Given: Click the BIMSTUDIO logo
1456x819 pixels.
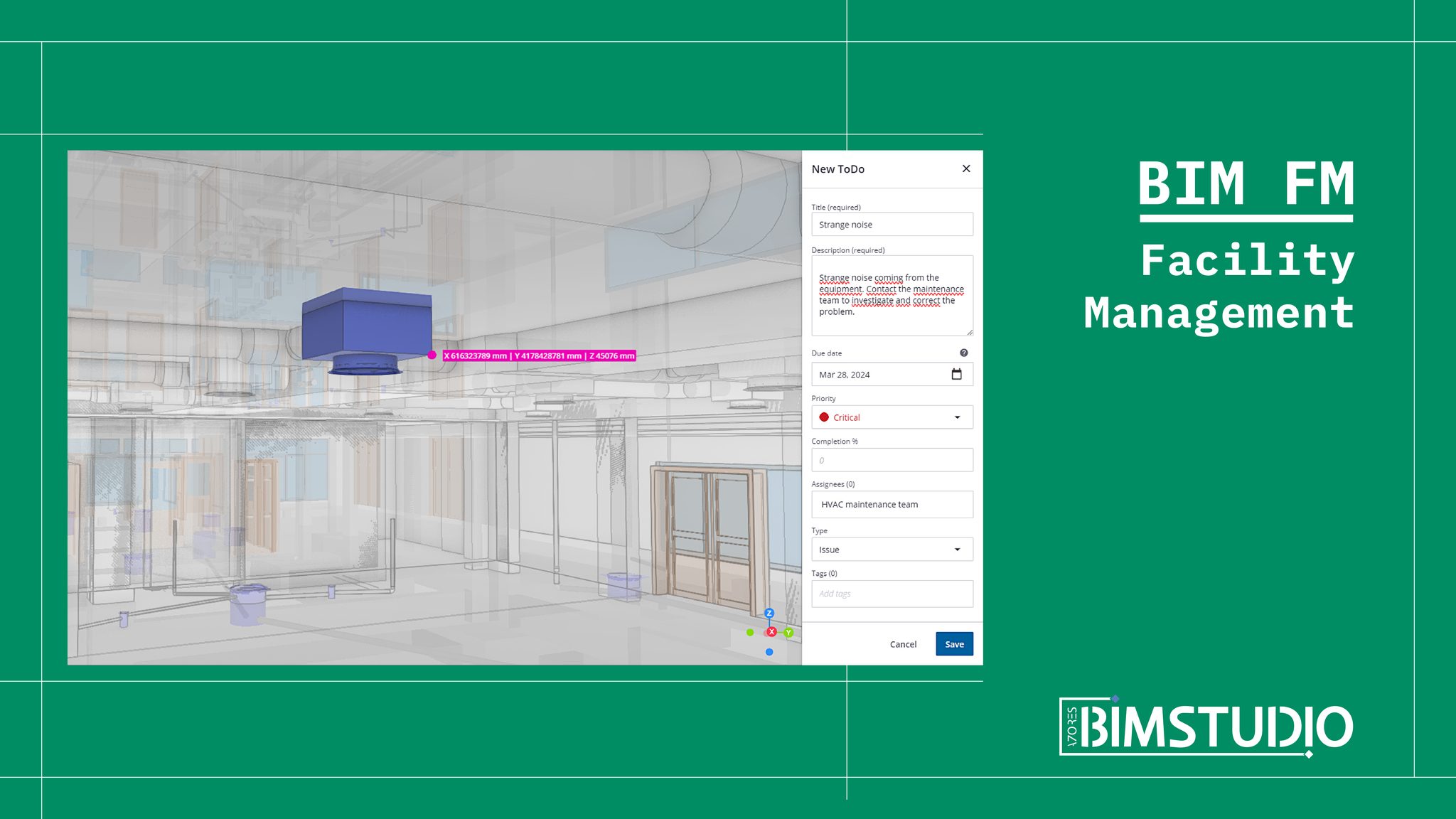Looking at the screenshot, I should (1206, 727).
